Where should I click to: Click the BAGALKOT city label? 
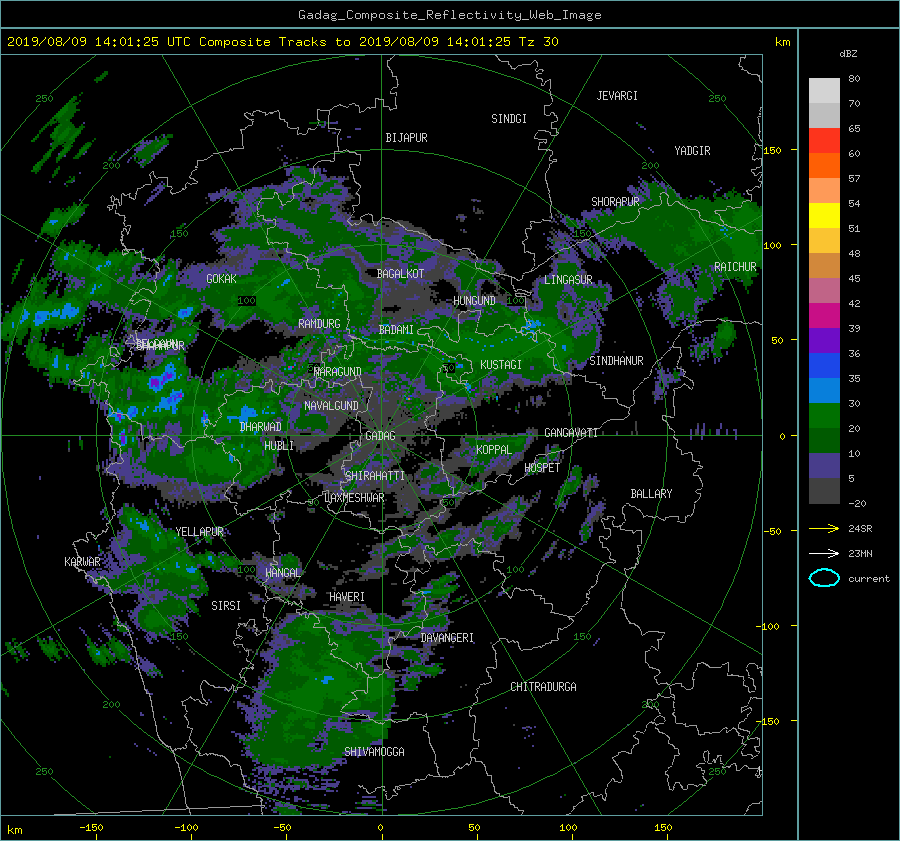coord(400,274)
